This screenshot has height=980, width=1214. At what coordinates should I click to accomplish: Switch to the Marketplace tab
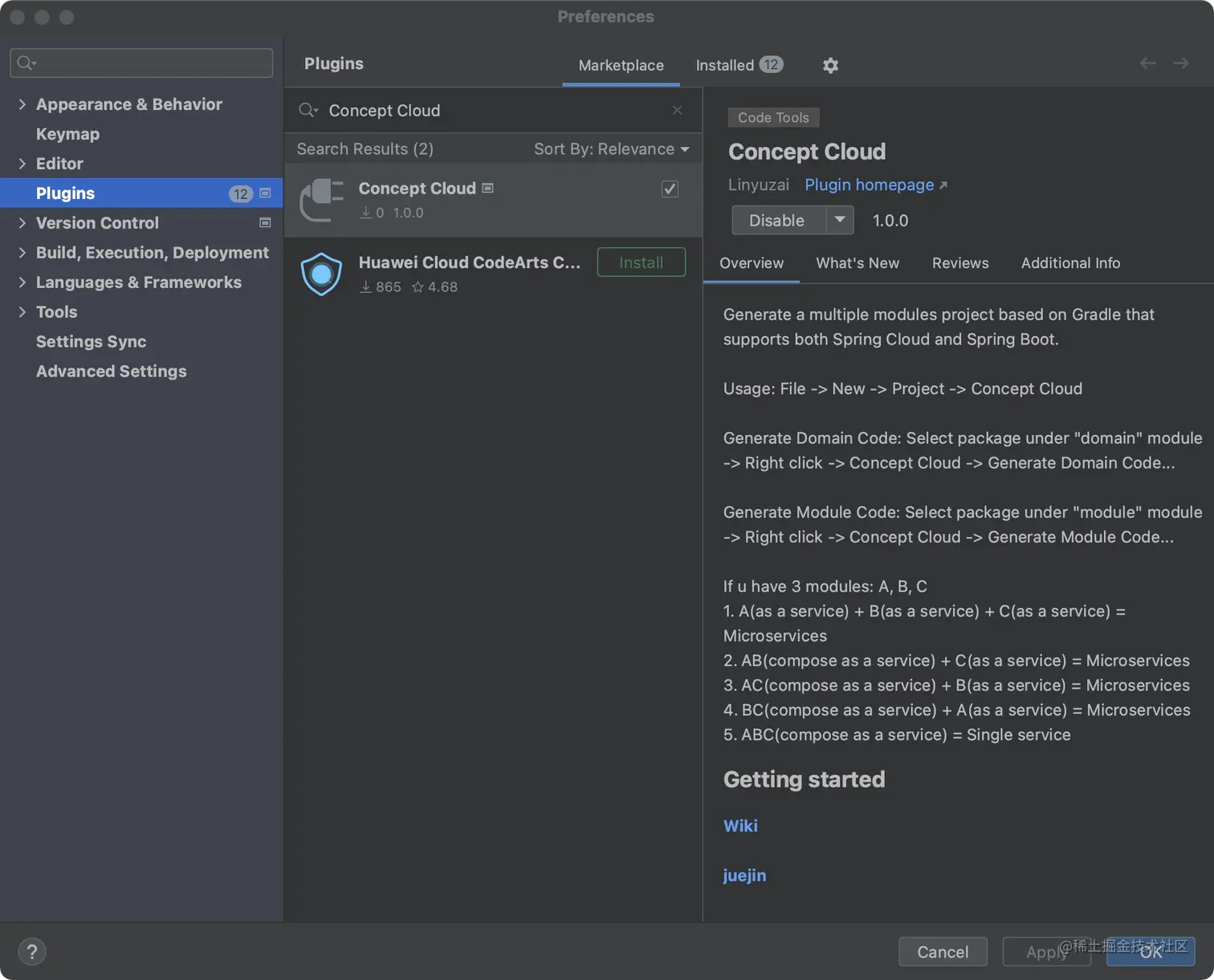(621, 65)
